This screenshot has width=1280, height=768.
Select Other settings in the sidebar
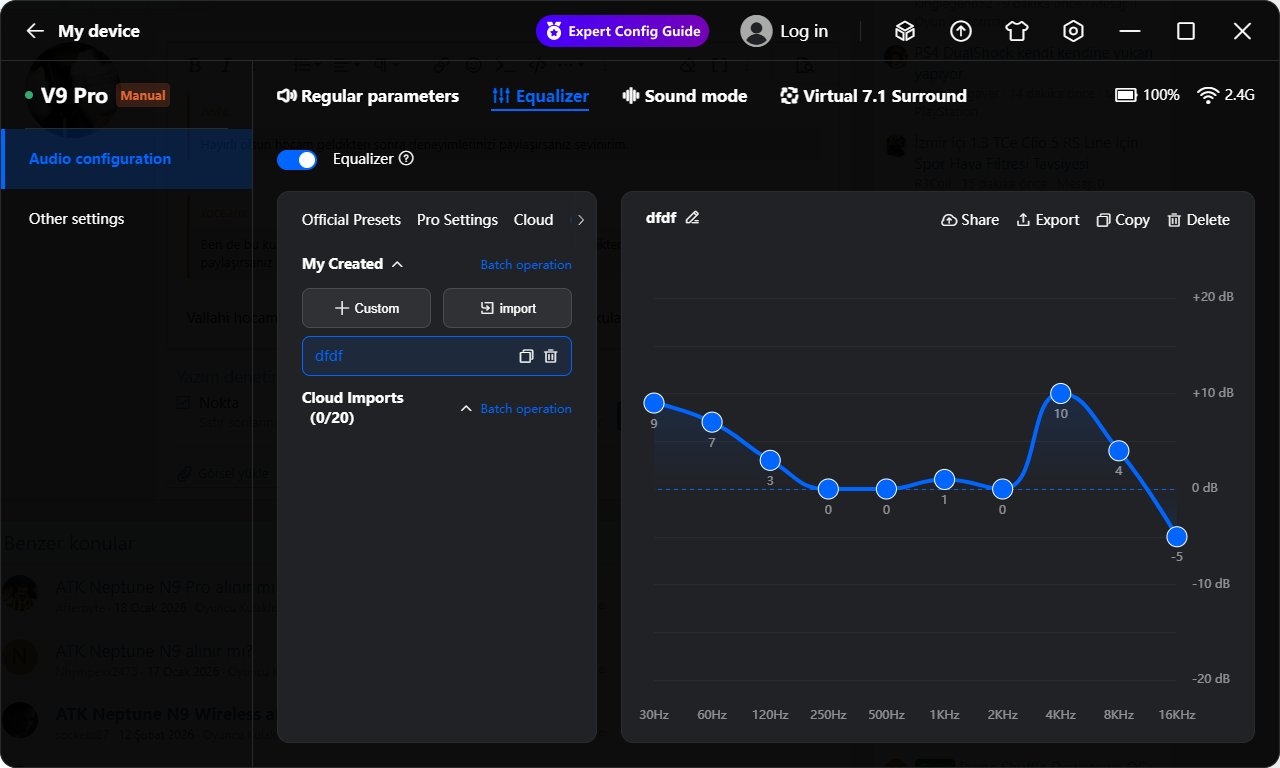click(x=77, y=218)
